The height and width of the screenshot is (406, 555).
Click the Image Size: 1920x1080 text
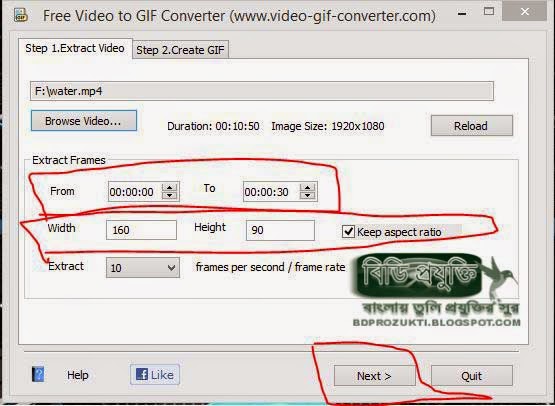click(x=328, y=126)
